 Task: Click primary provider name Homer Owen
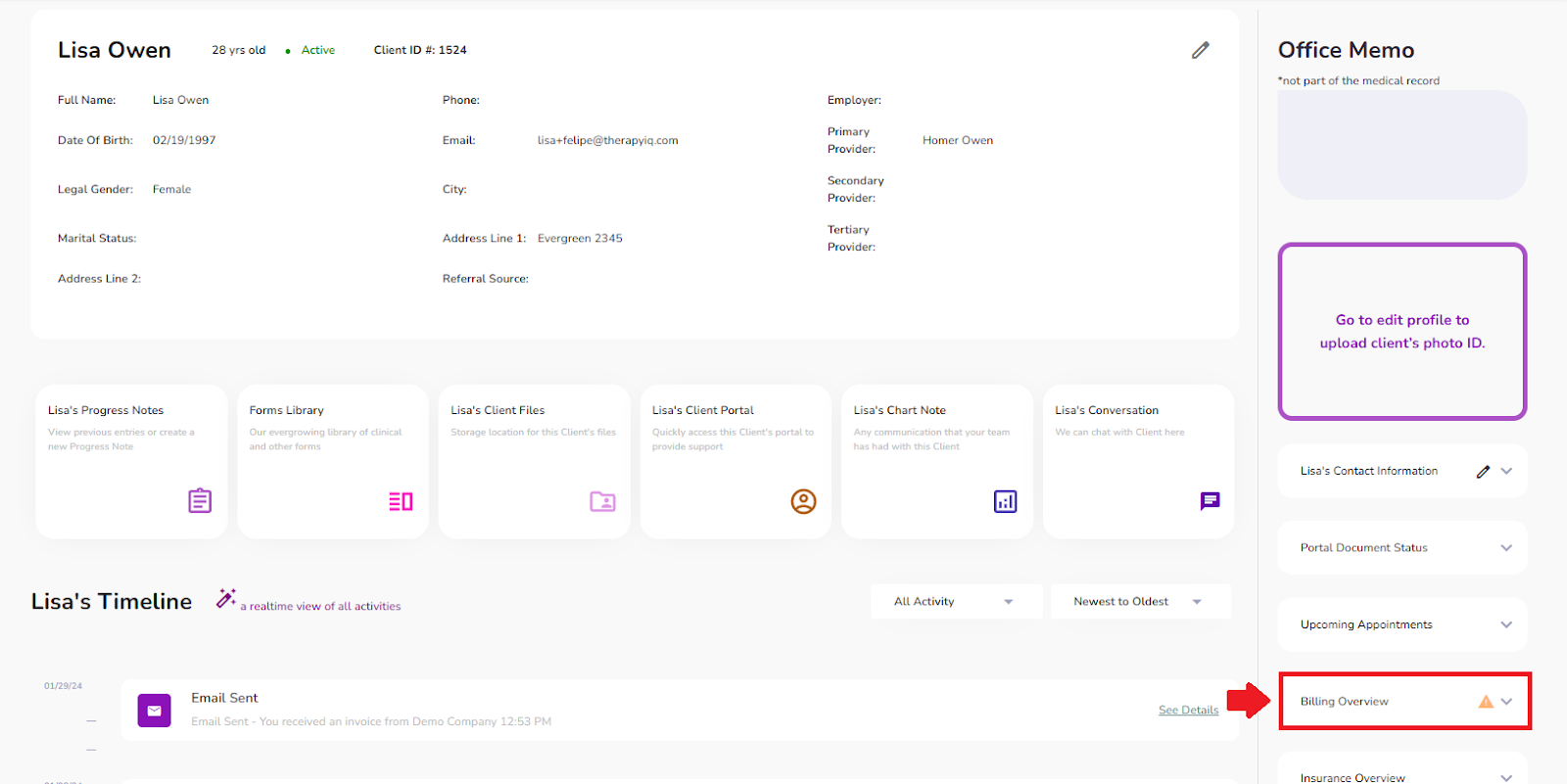pos(958,141)
